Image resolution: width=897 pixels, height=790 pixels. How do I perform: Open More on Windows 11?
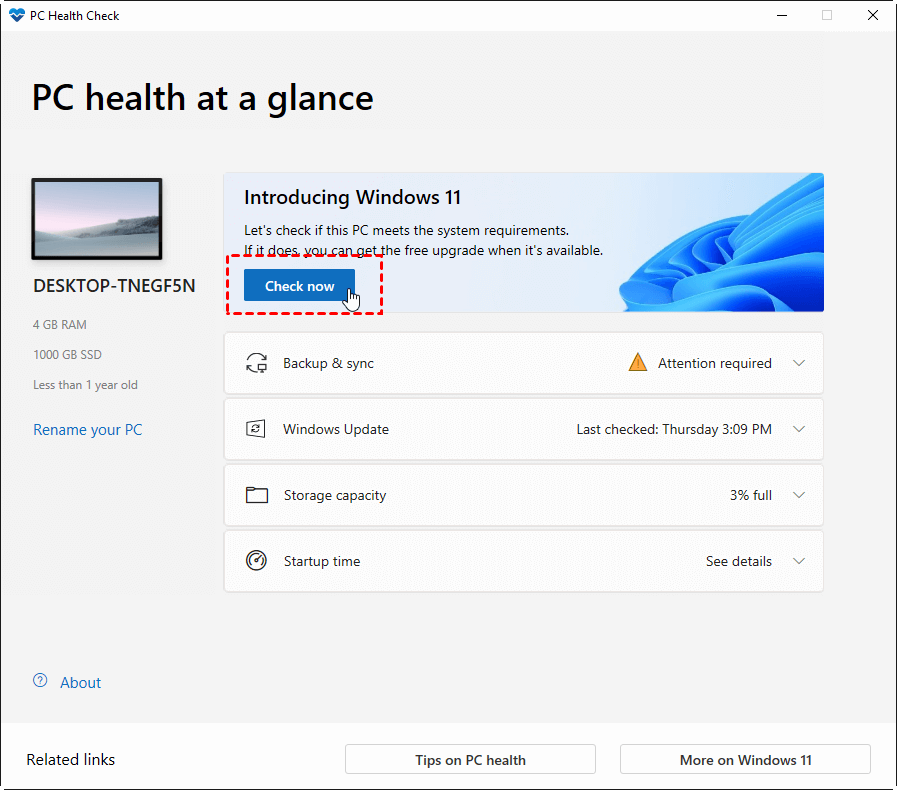(x=745, y=759)
